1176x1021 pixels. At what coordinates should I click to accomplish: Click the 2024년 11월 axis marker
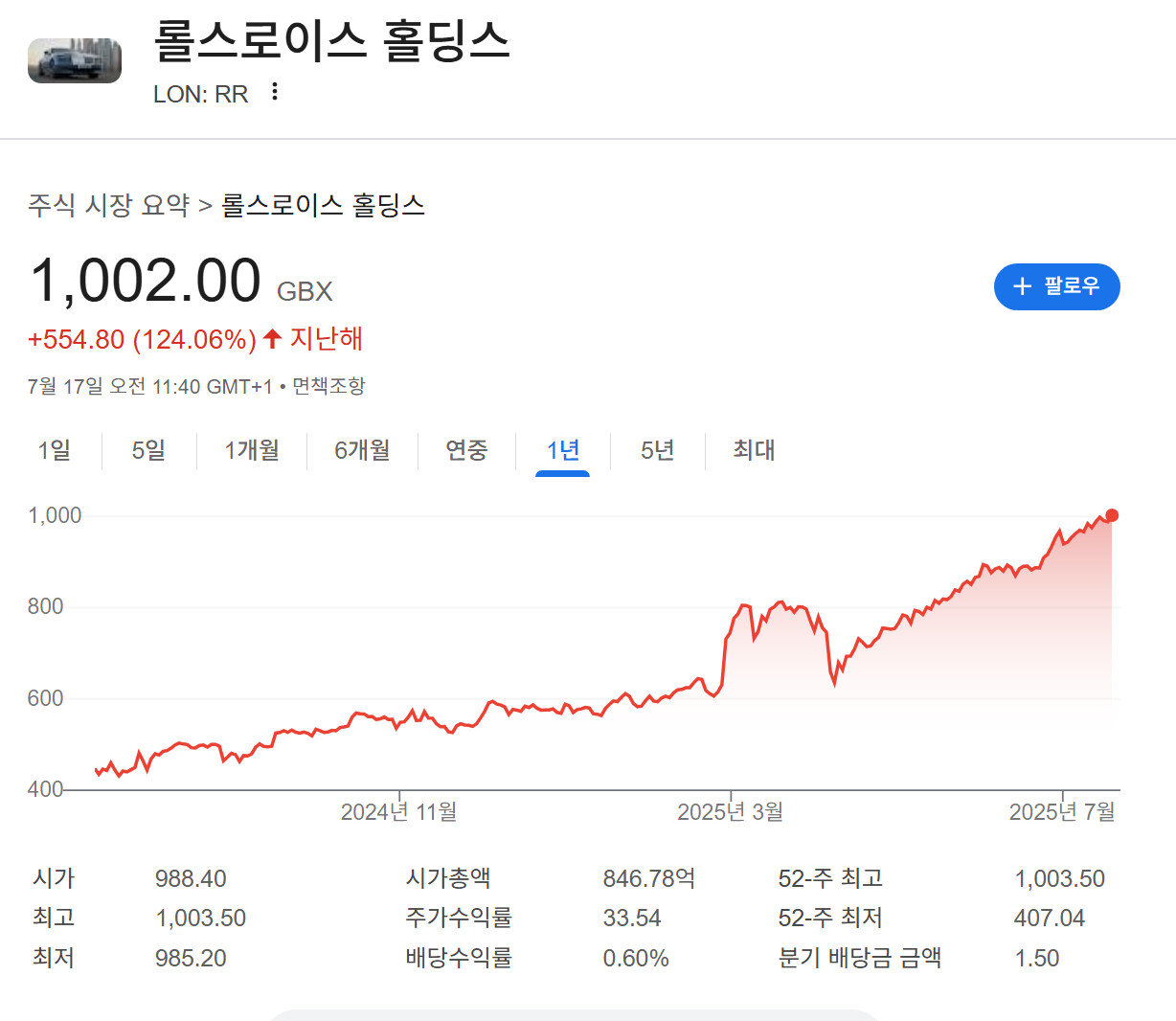pyautogui.click(x=398, y=811)
